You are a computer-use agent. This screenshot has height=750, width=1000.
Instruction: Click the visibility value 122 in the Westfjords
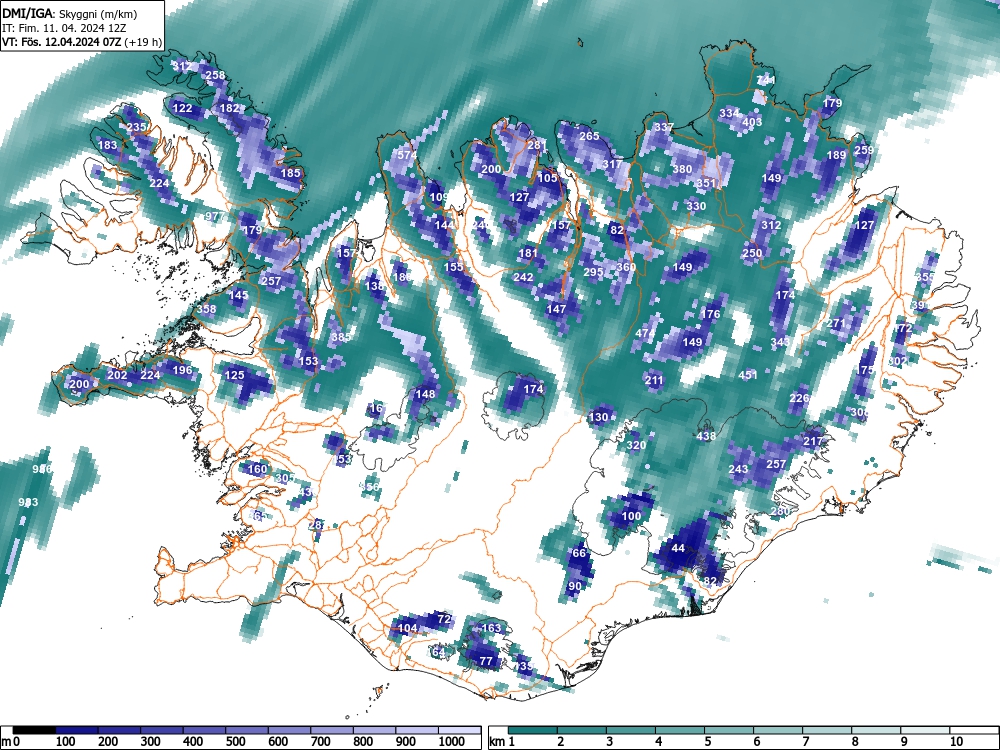(x=182, y=108)
